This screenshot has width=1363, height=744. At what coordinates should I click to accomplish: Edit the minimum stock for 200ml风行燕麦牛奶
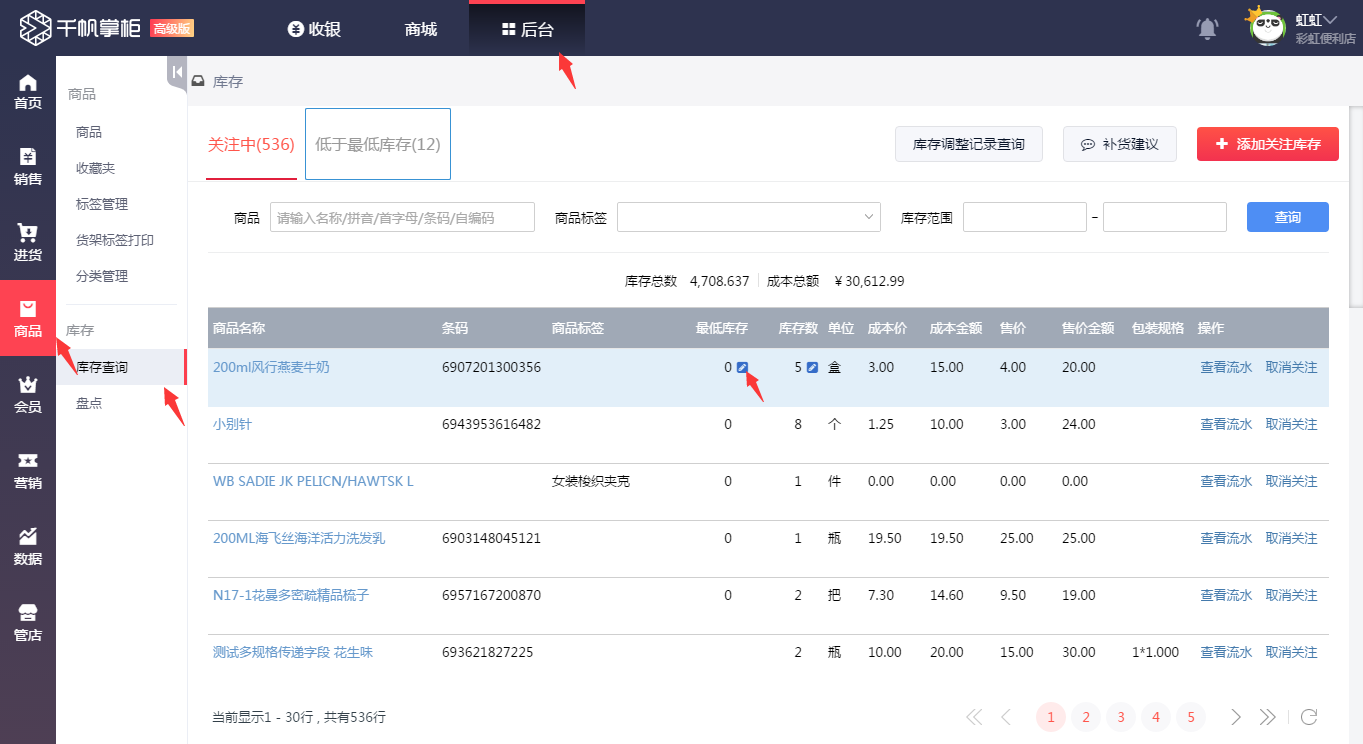click(x=741, y=367)
